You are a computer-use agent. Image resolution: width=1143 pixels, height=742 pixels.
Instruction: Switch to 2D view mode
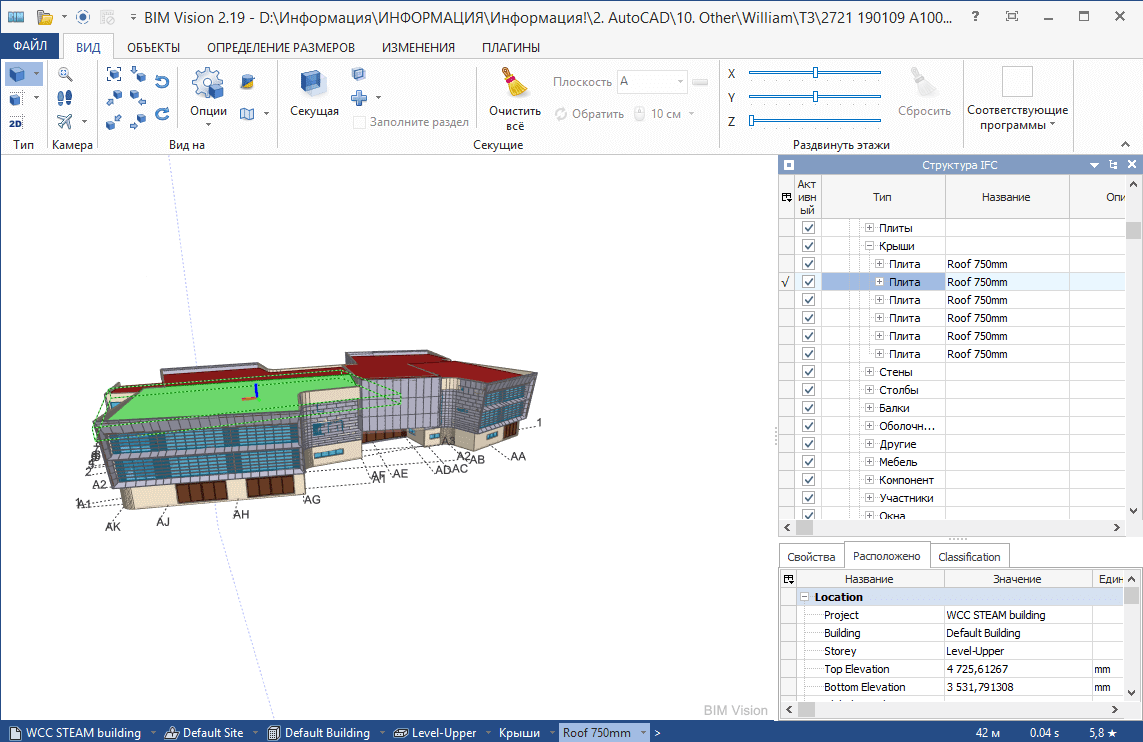[x=16, y=122]
